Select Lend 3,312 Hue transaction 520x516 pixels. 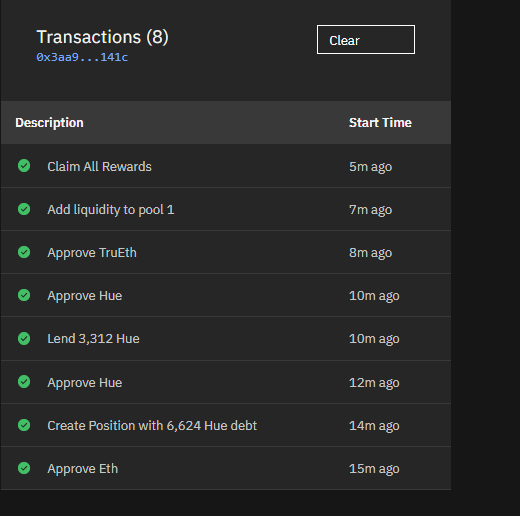226,338
